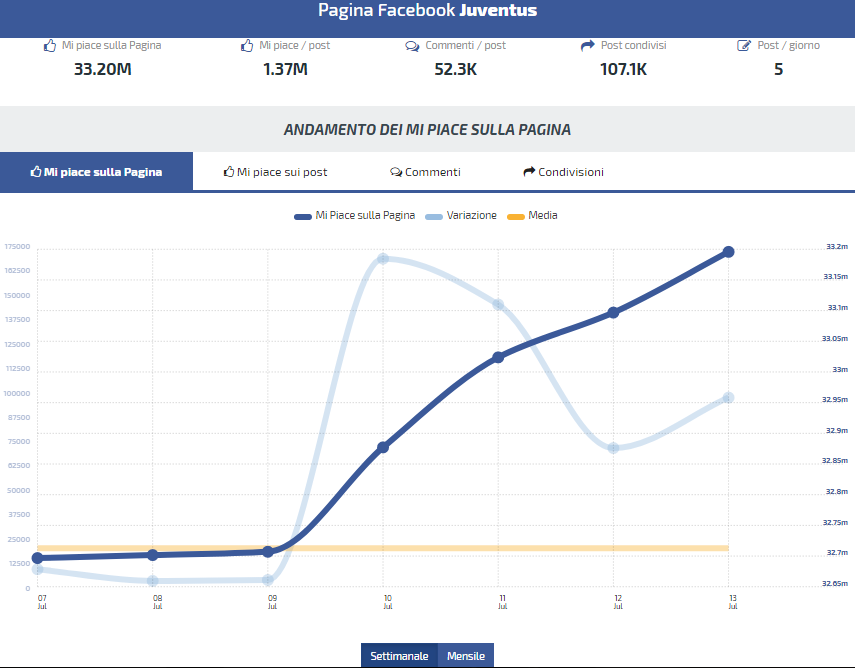This screenshot has width=855, height=668.
Task: Click speech bubble icon beside Commenti / post
Action: point(412,46)
